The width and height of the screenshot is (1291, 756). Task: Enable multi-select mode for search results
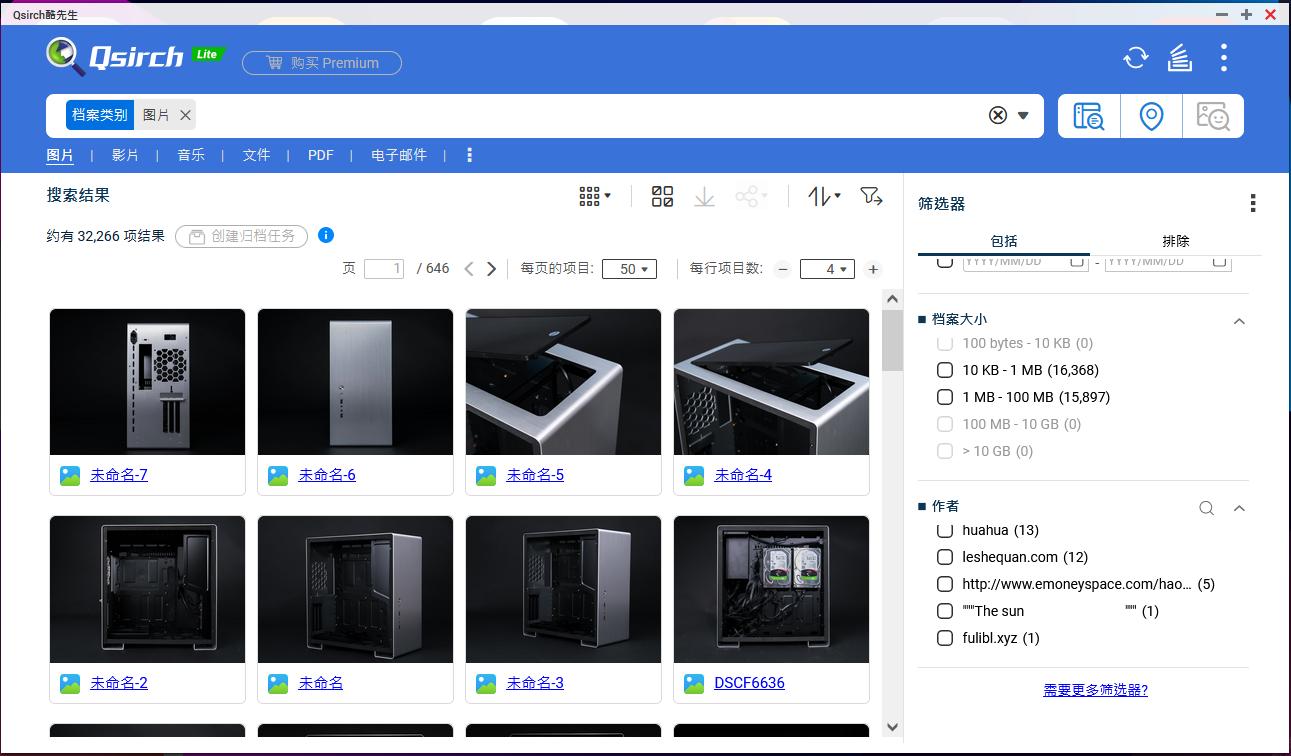[661, 196]
